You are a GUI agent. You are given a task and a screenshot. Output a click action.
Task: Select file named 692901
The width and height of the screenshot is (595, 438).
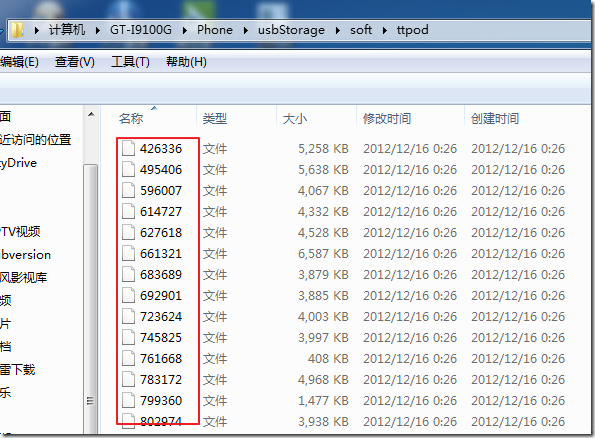[161, 295]
